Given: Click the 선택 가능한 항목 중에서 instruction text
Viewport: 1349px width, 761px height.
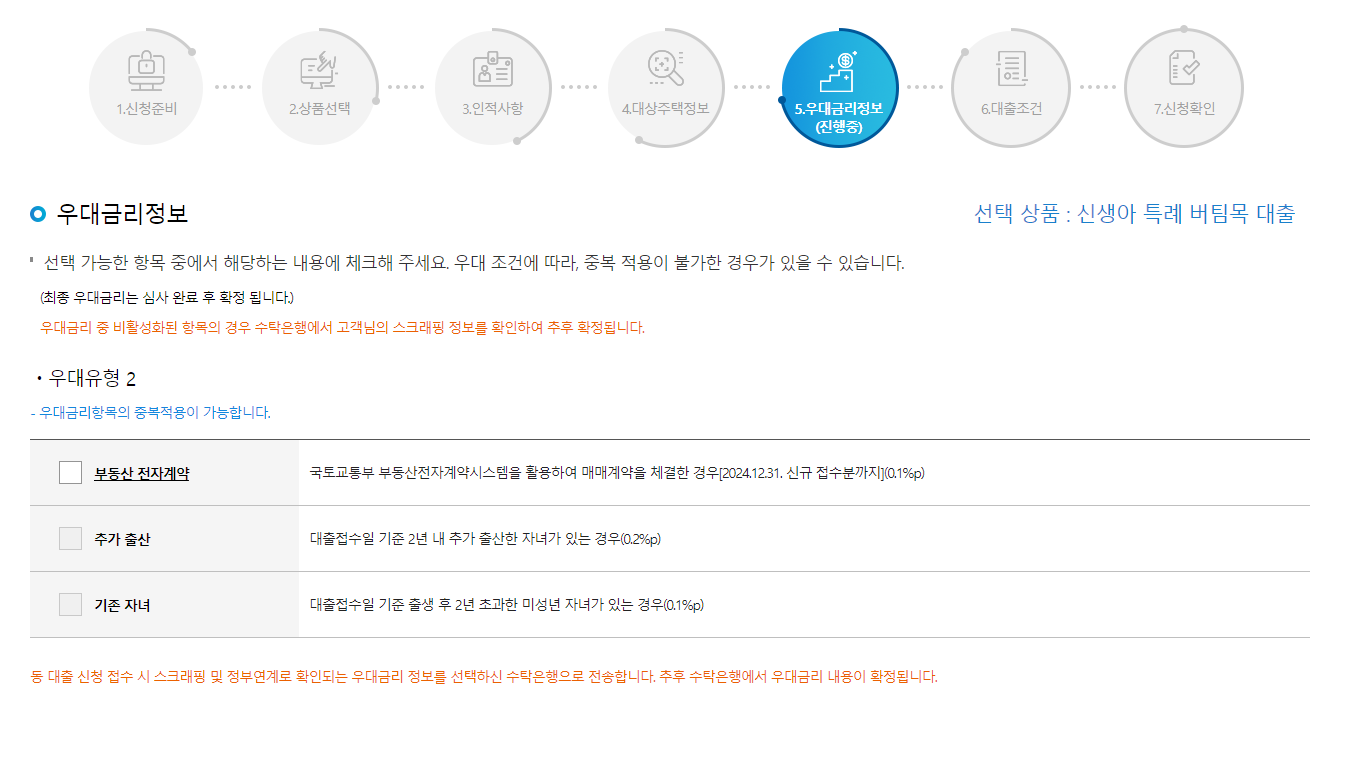Looking at the screenshot, I should click(x=474, y=264).
